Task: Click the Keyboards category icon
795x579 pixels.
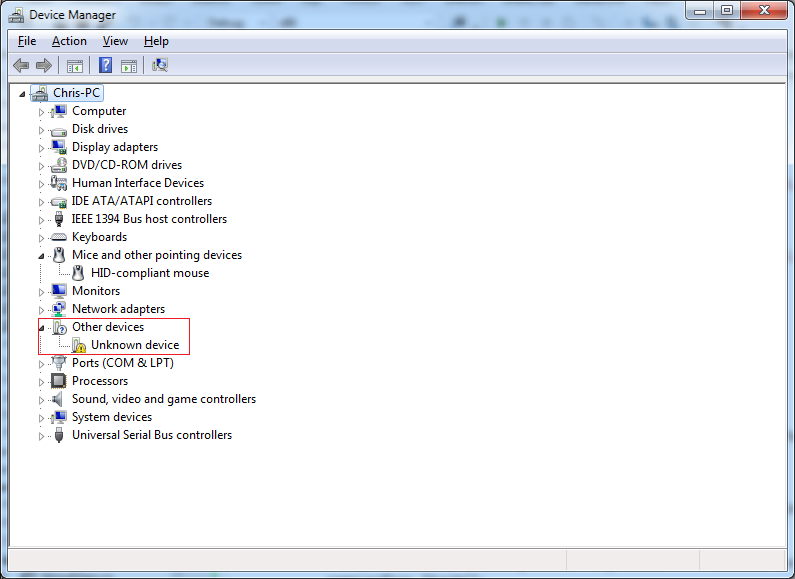Action: 59,237
